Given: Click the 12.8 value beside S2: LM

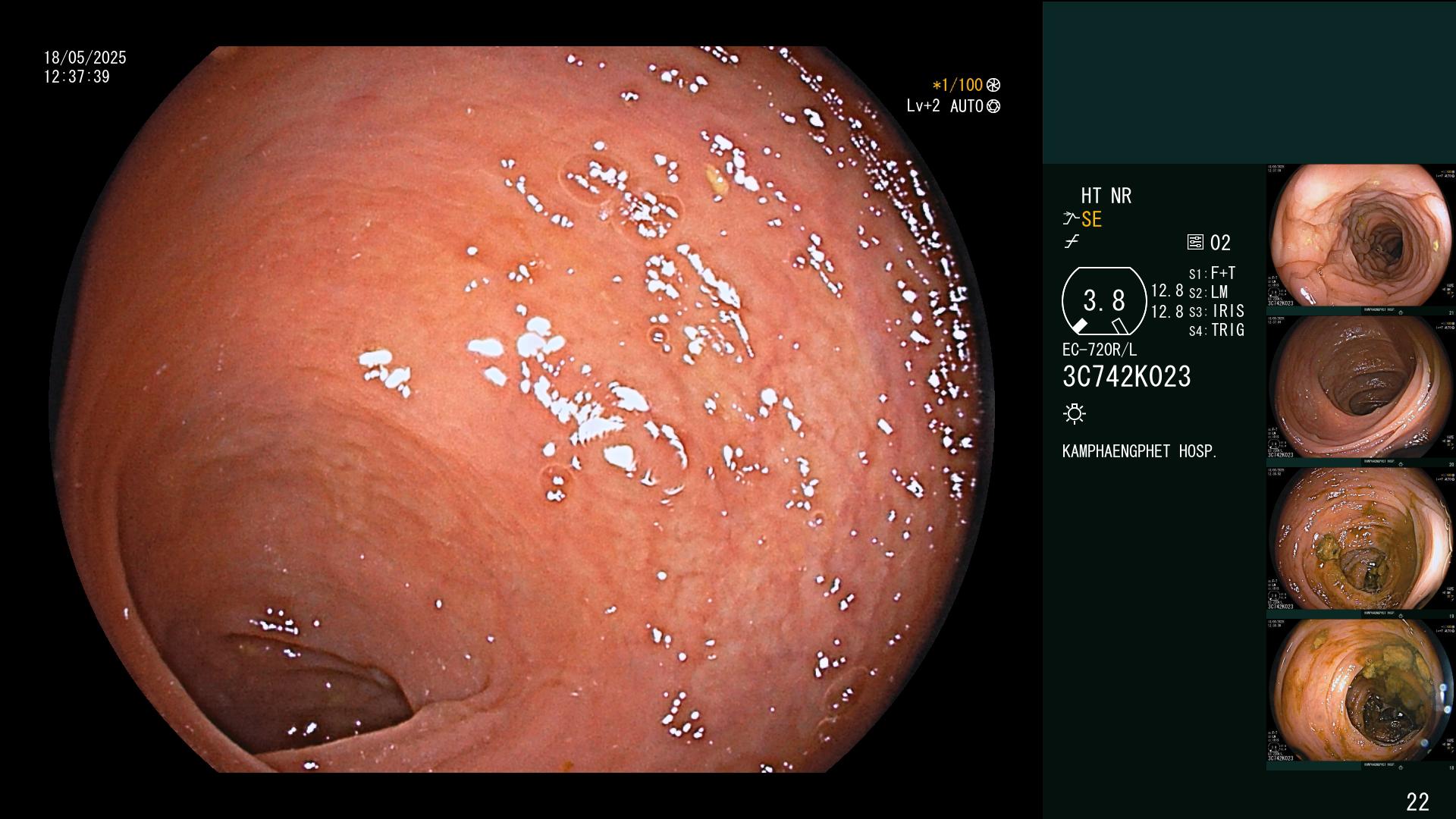Looking at the screenshot, I should click(1167, 291).
